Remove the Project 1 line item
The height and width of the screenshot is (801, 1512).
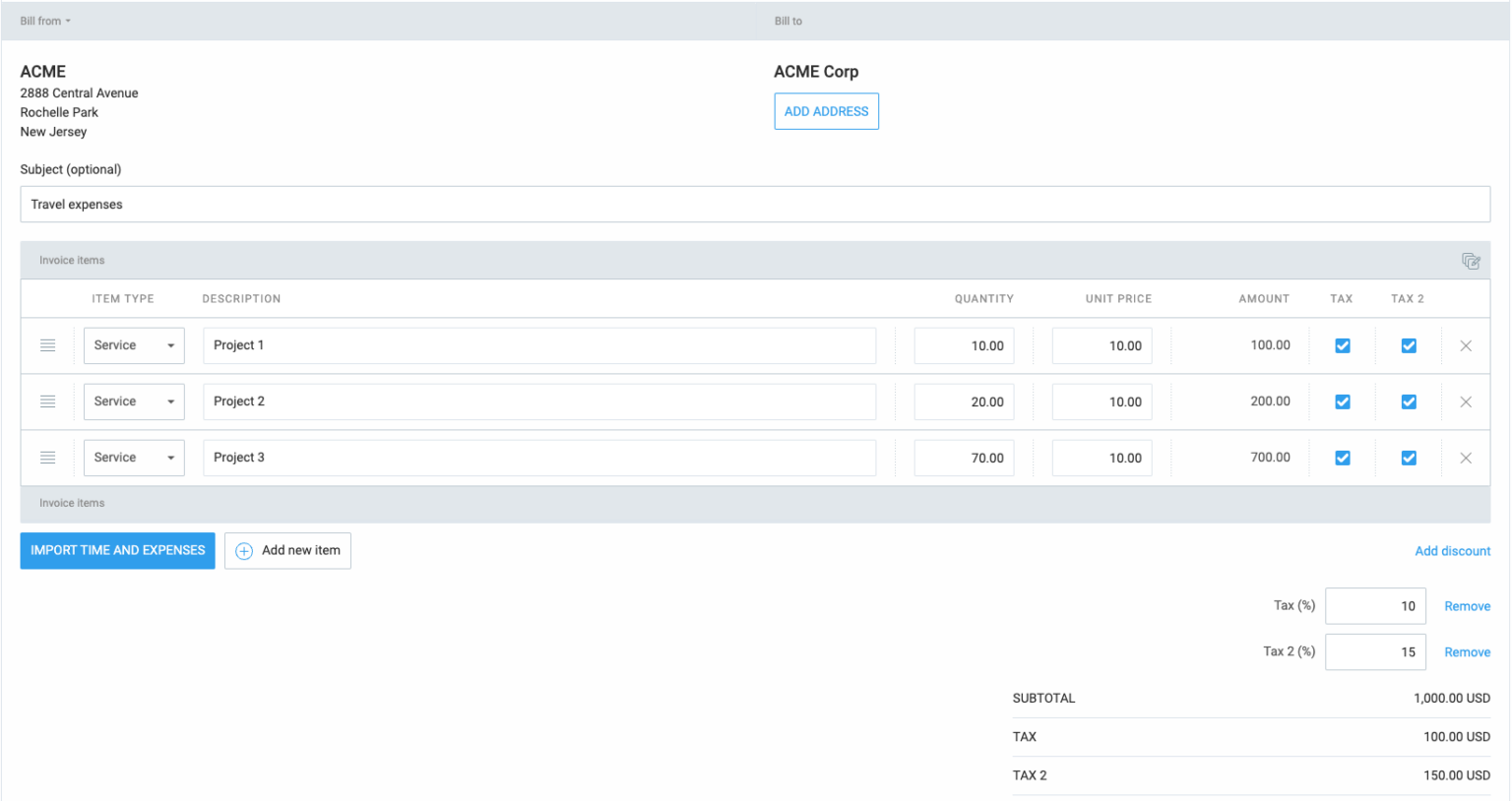click(x=1466, y=345)
